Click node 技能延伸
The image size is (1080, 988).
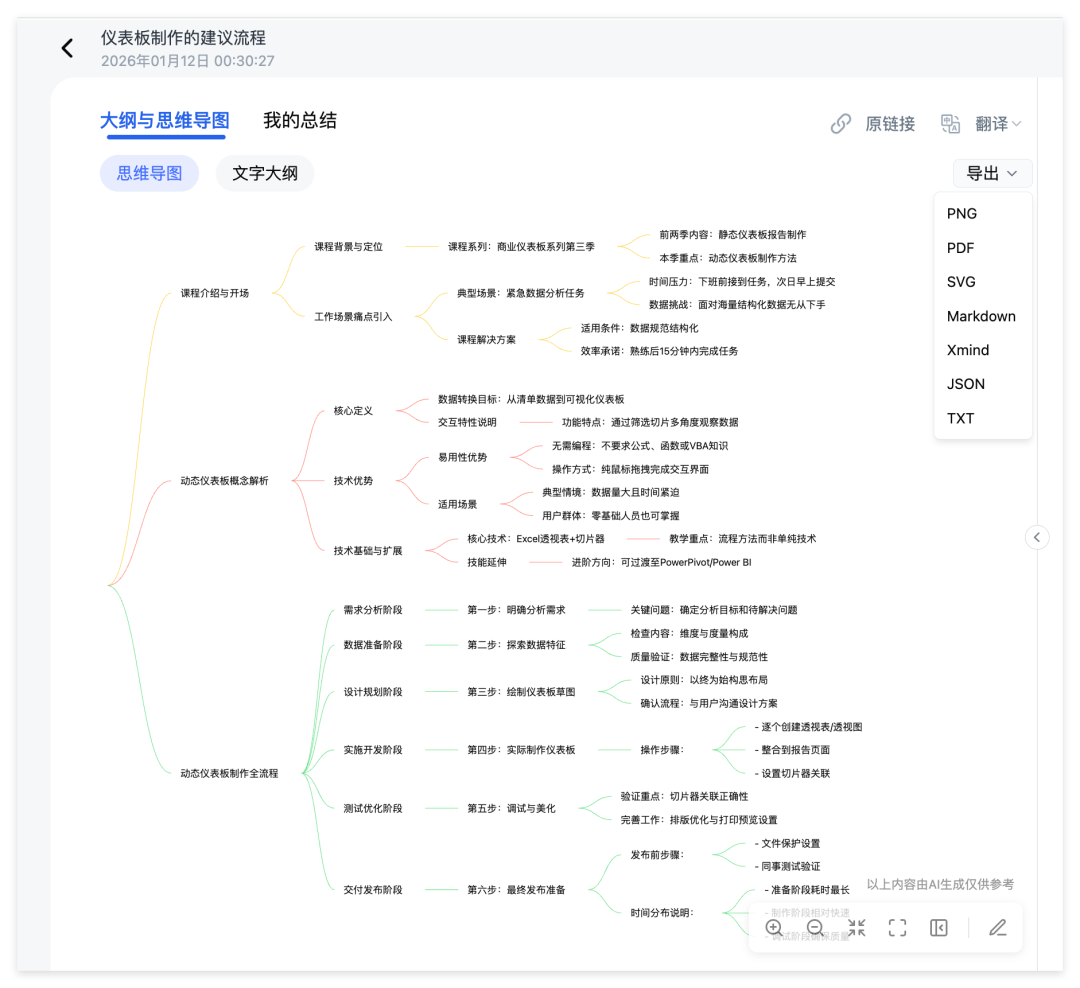(x=487, y=562)
